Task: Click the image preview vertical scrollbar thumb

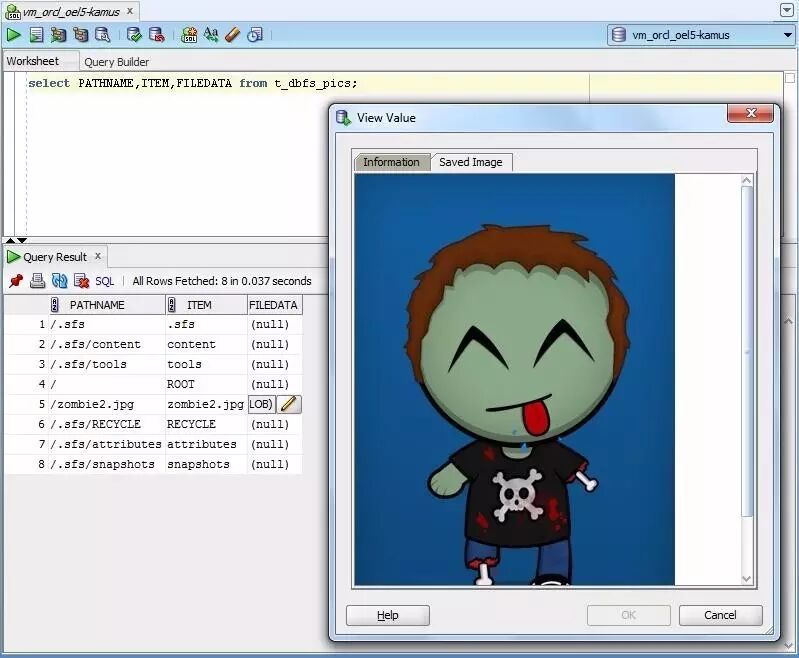Action: coord(747,352)
